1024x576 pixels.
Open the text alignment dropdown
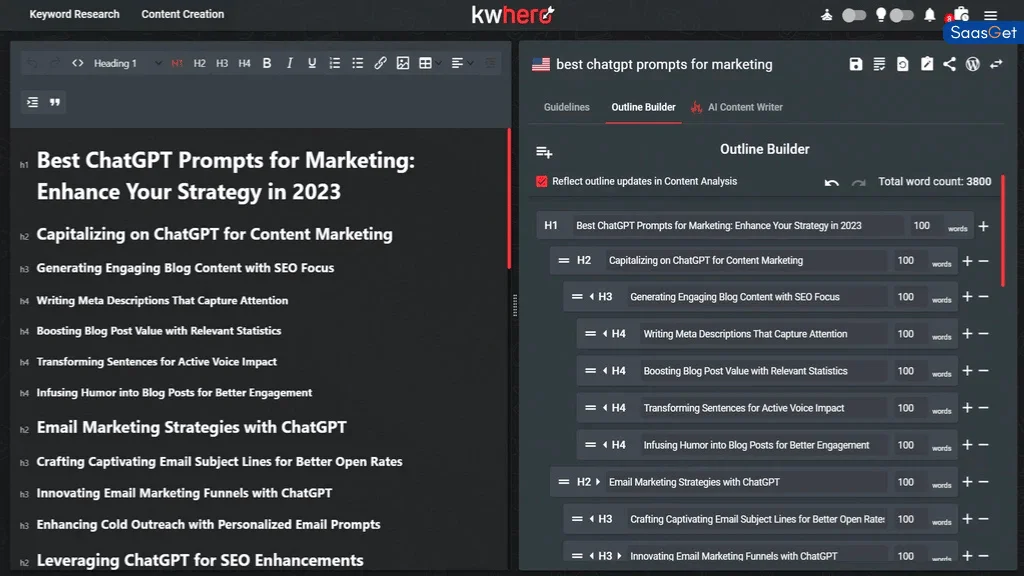click(462, 63)
